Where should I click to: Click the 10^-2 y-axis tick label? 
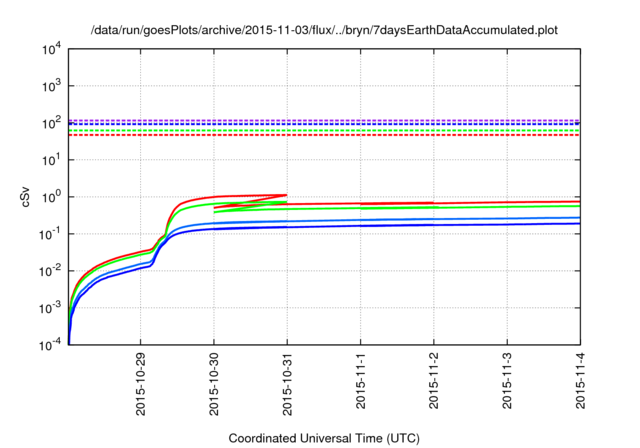[51, 271]
